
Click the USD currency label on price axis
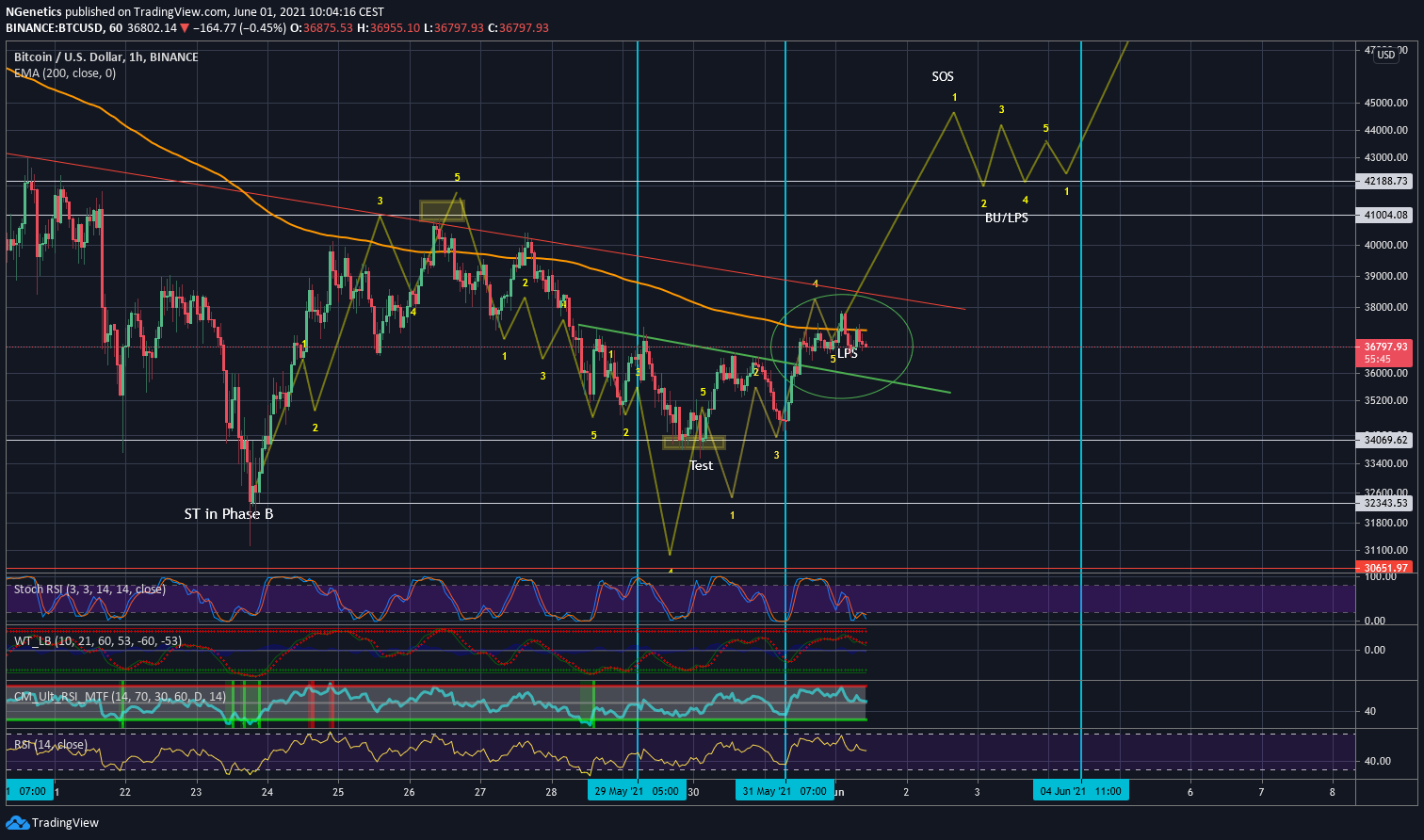1386,56
